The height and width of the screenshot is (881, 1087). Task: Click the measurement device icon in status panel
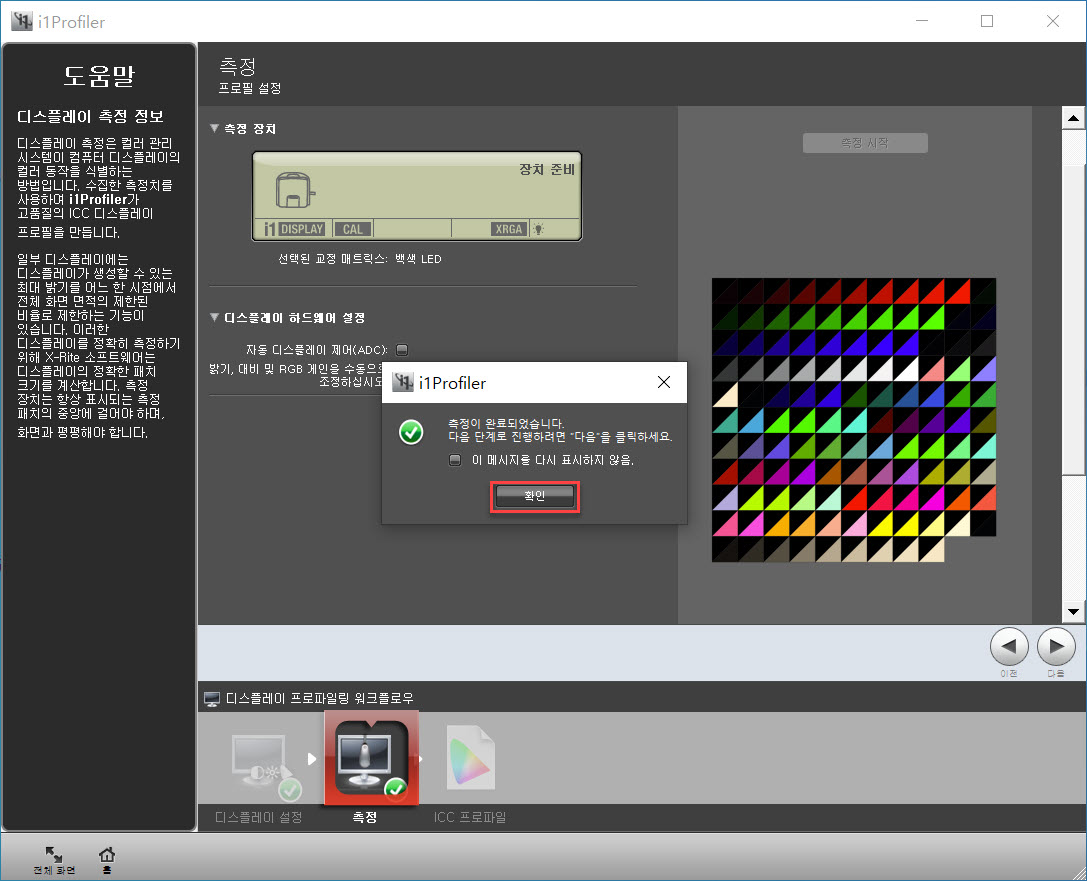click(295, 191)
